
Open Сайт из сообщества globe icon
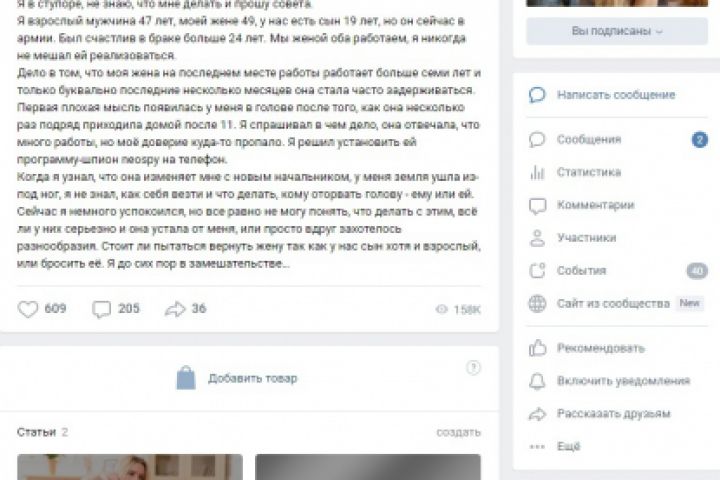point(537,304)
